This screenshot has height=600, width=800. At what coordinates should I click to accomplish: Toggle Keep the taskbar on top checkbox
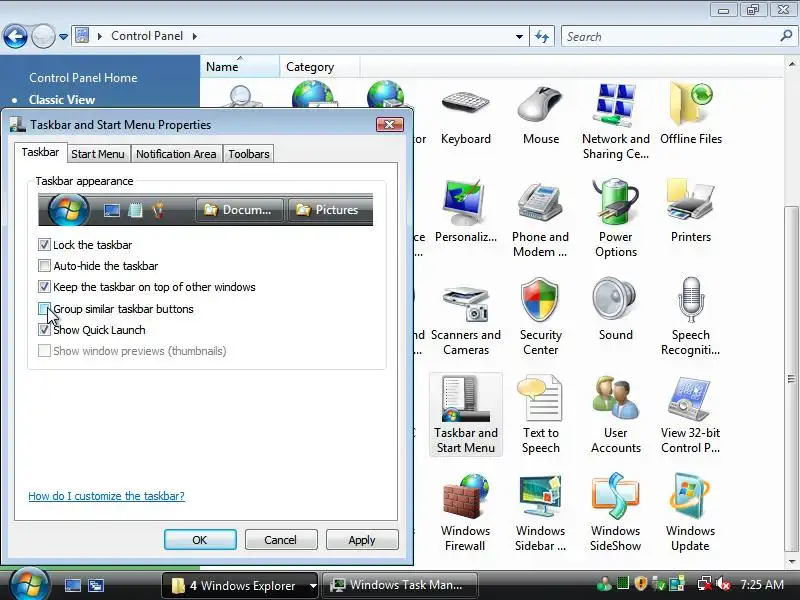[44, 287]
